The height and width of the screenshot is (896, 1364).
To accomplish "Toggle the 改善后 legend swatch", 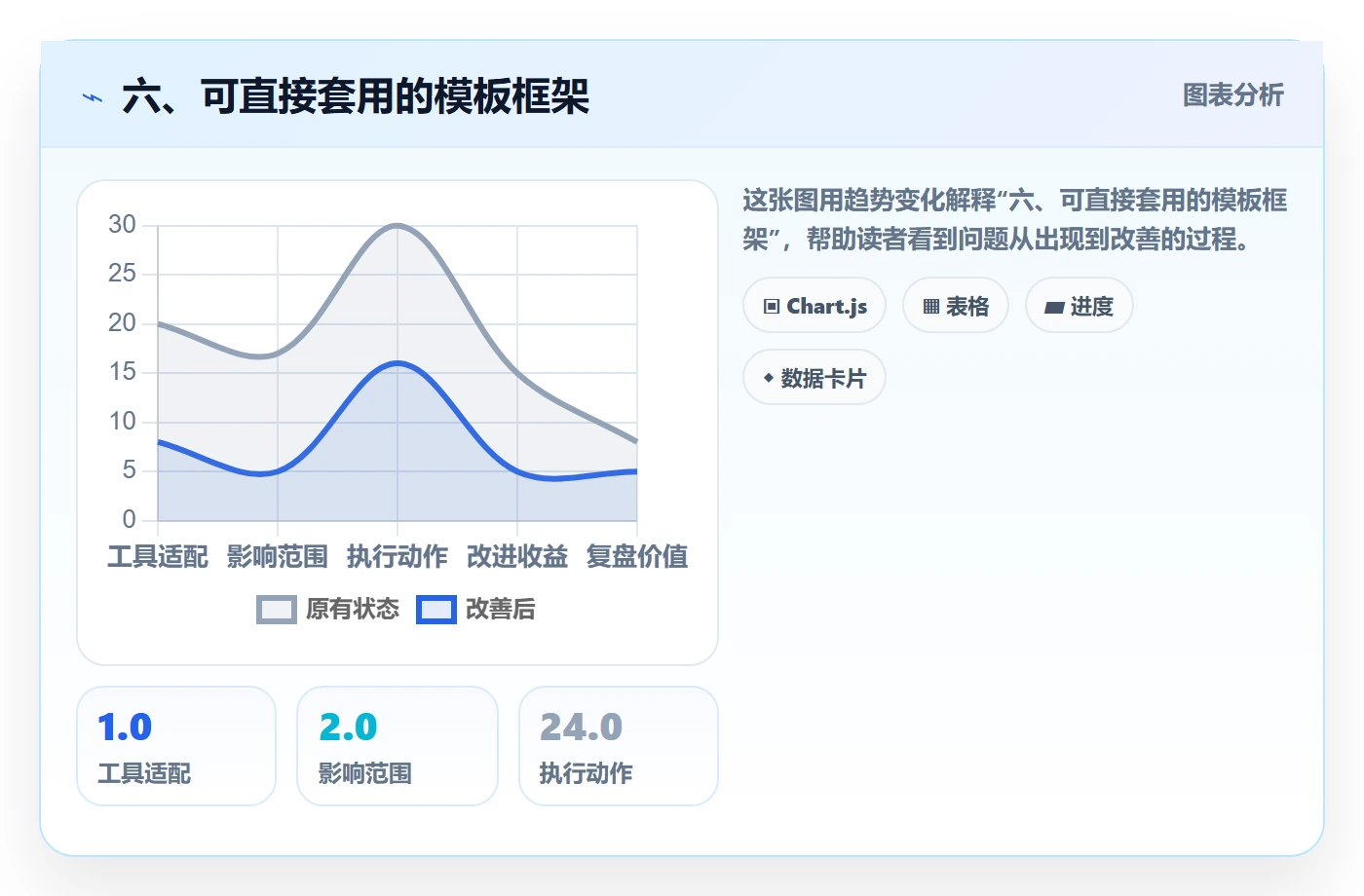I will tap(436, 610).
